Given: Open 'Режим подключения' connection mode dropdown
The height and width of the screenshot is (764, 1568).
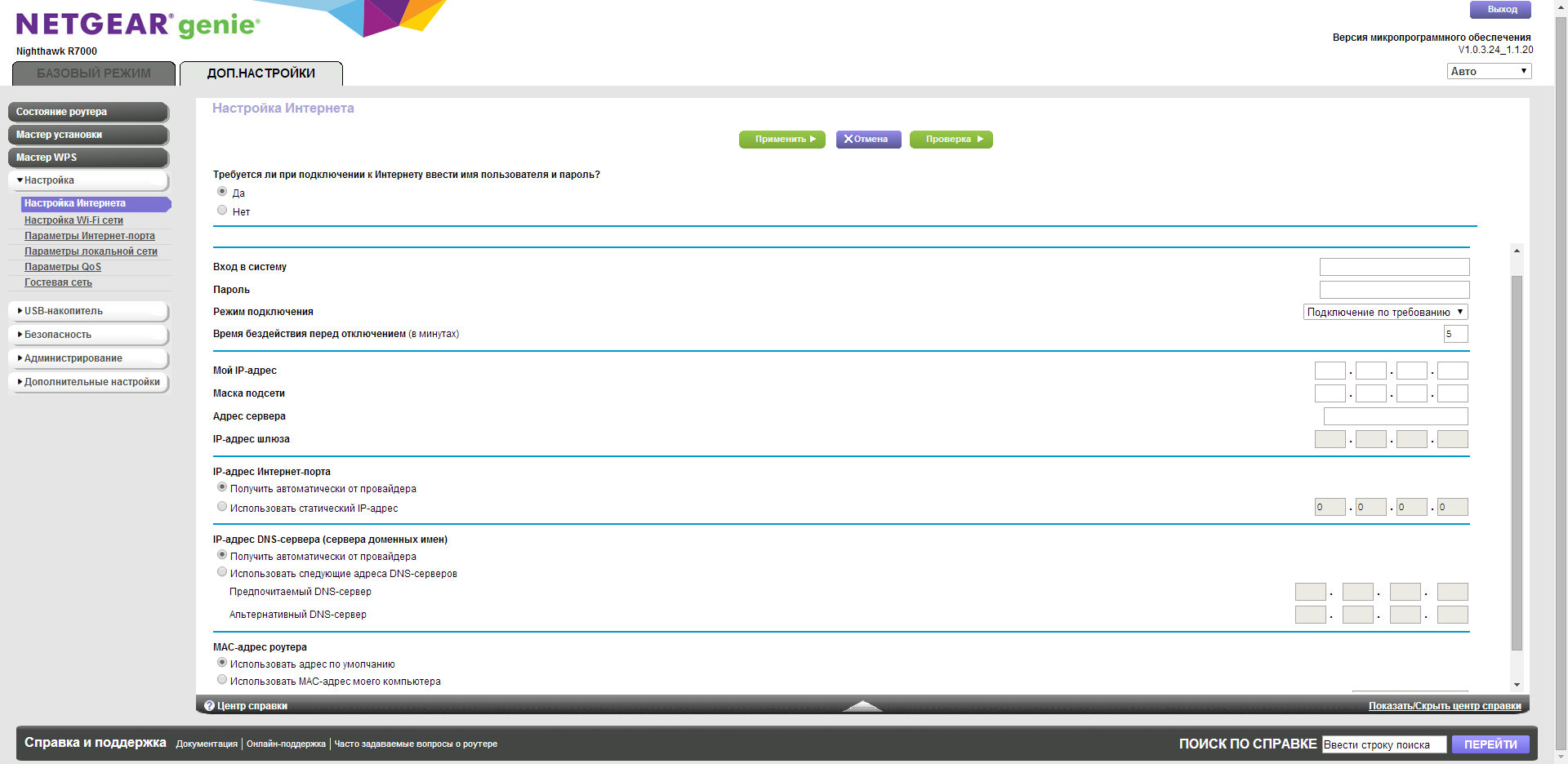Looking at the screenshot, I should 1385,312.
